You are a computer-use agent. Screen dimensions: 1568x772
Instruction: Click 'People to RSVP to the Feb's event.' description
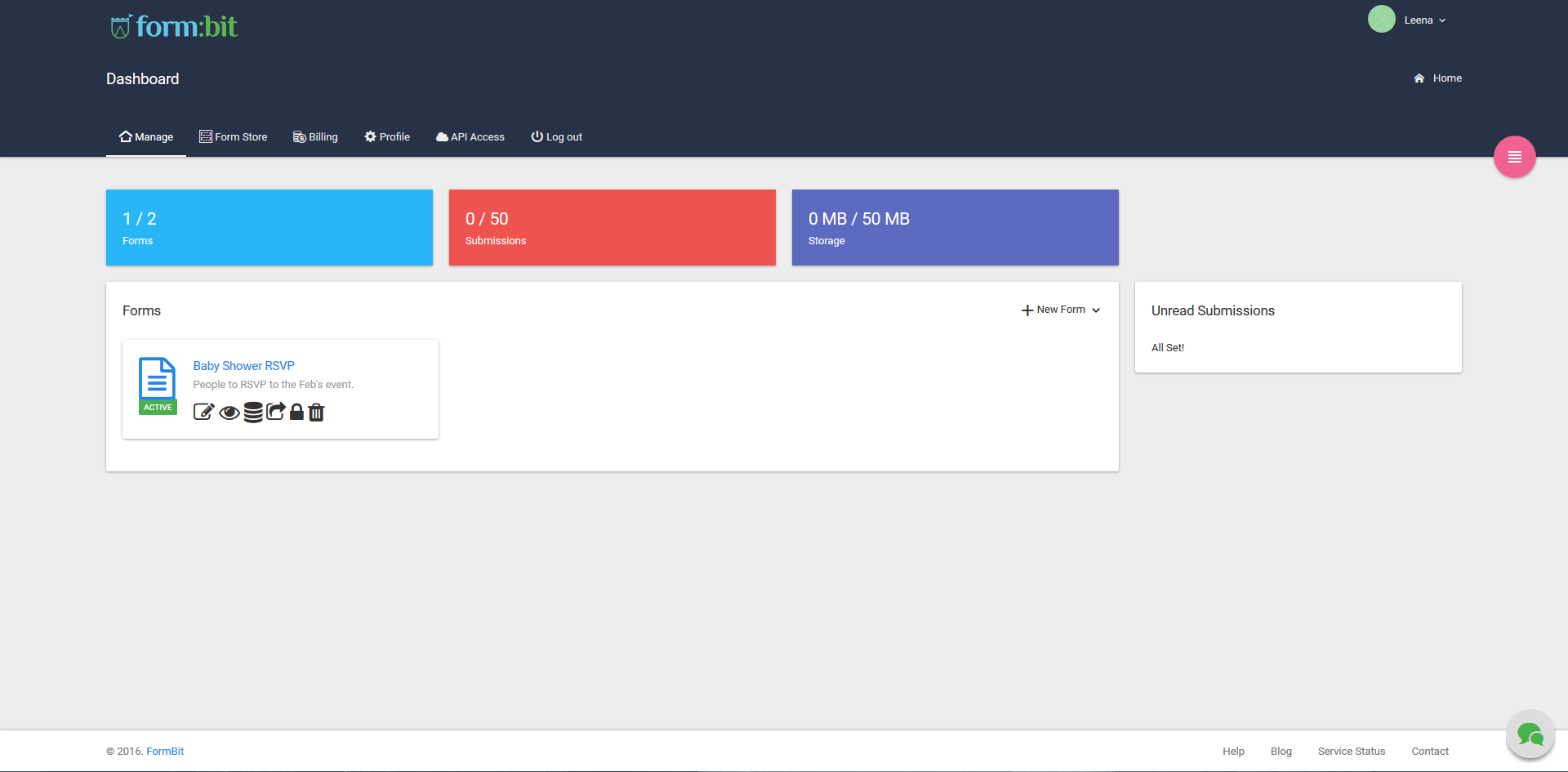click(x=273, y=385)
